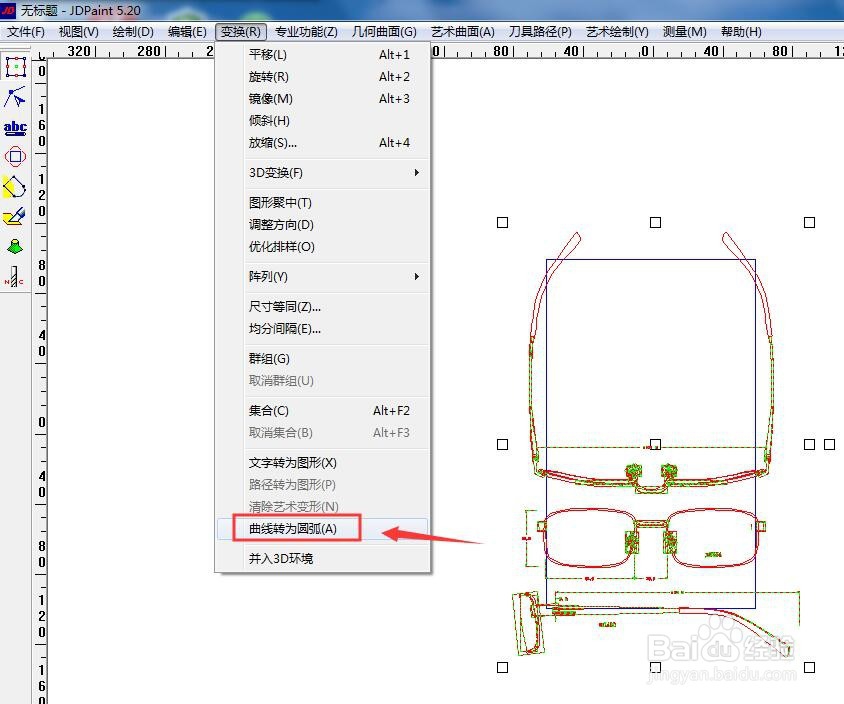Select the 3D model tool icon

(x=14, y=245)
